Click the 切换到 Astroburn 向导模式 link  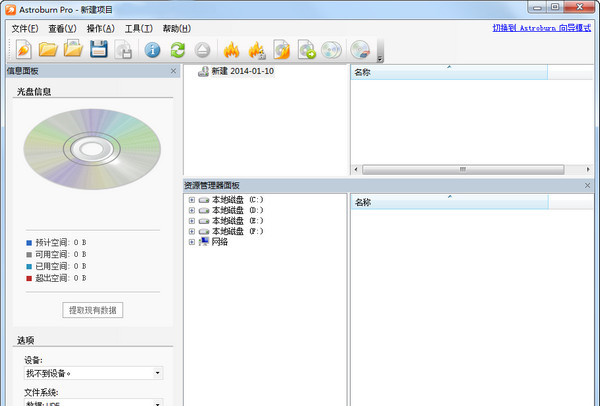(x=541, y=28)
